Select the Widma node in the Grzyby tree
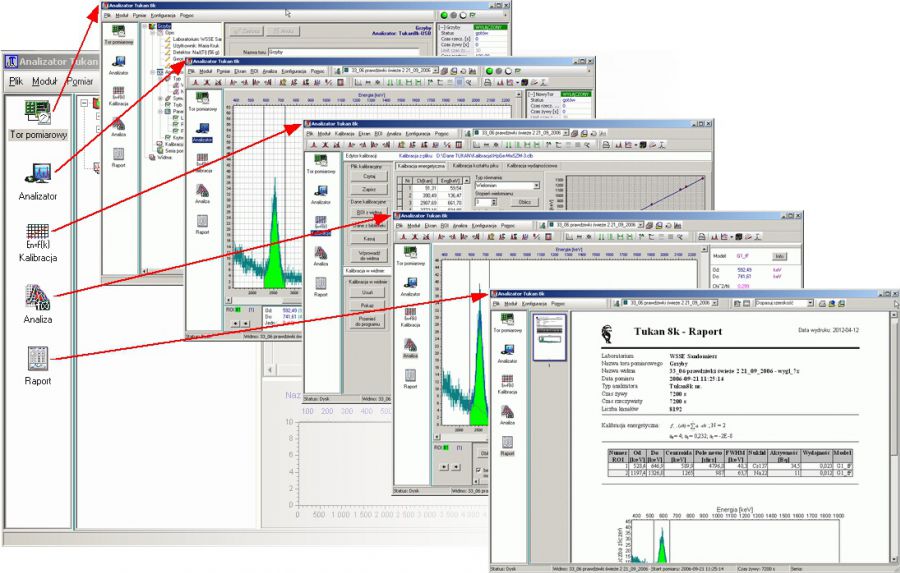This screenshot has height=573, width=900. 164,157
